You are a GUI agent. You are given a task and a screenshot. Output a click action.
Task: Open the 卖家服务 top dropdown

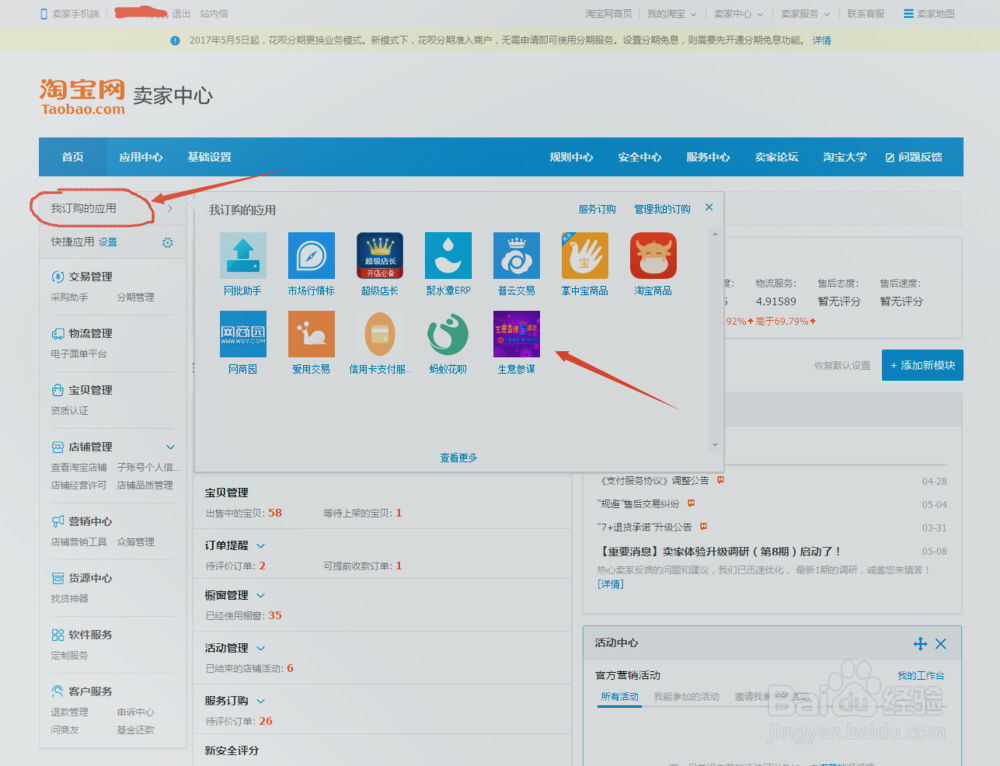pos(805,14)
